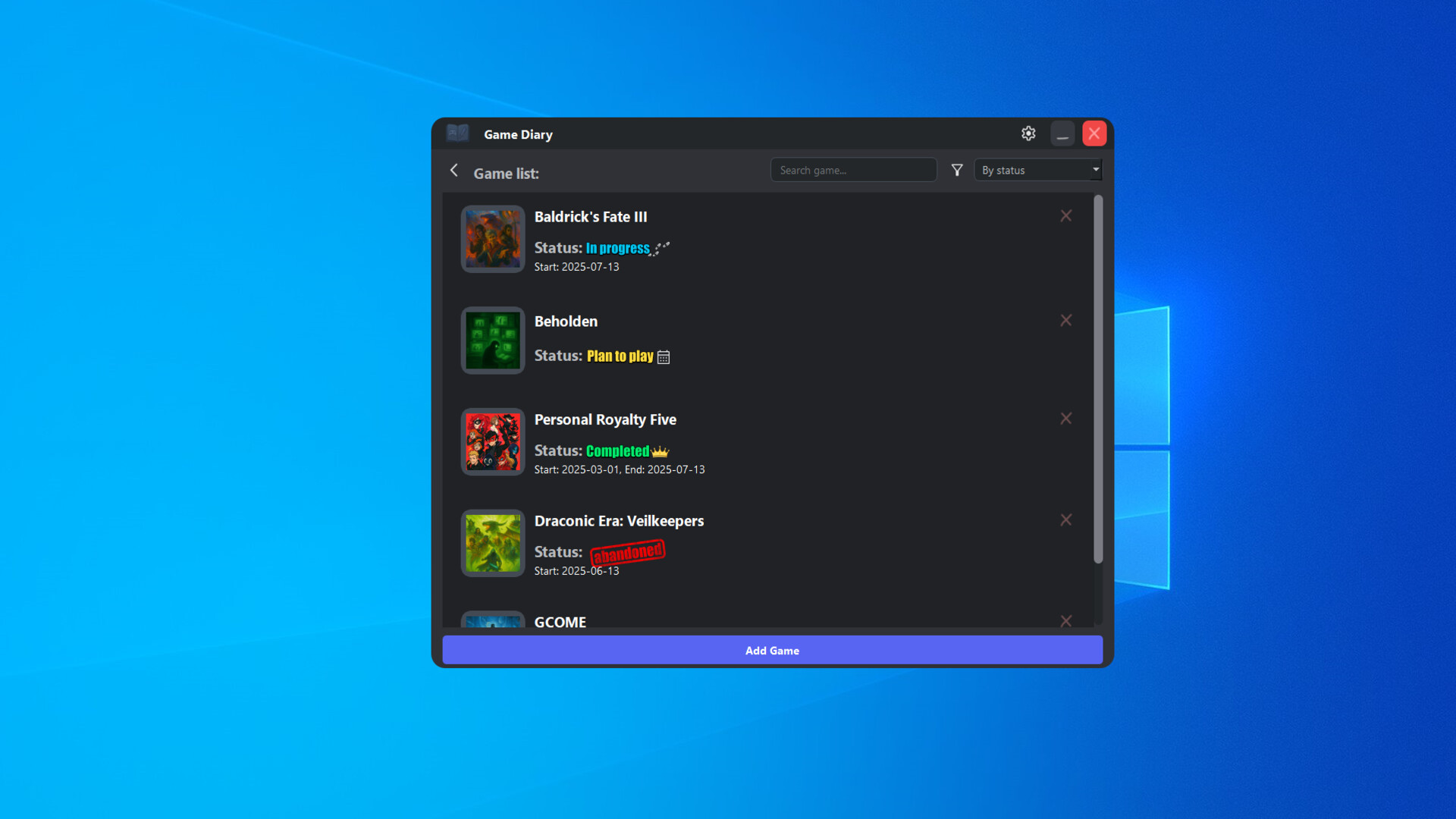Click the By status dropdown arrow
Viewport: 1456px width, 819px height.
[1096, 170]
